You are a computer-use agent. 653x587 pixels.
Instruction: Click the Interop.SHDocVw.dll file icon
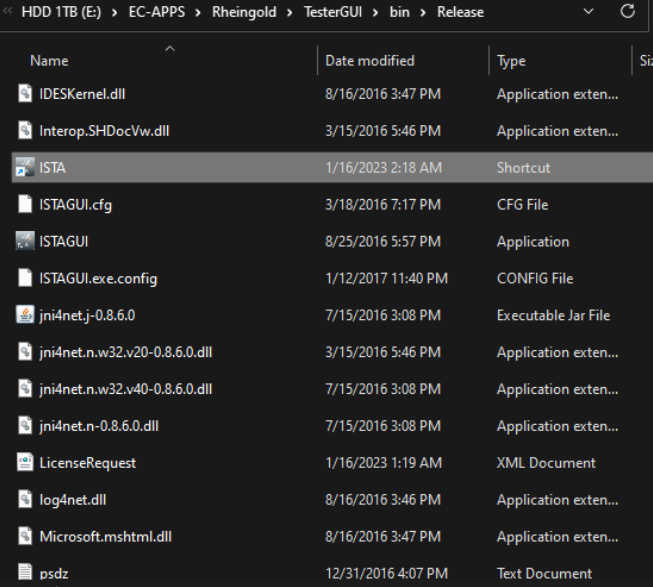point(25,130)
